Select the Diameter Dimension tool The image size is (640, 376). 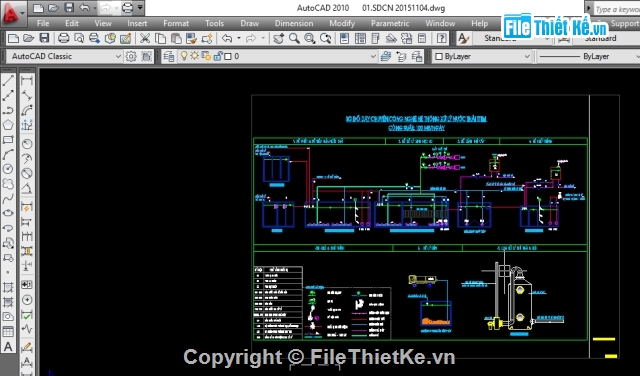(27, 173)
